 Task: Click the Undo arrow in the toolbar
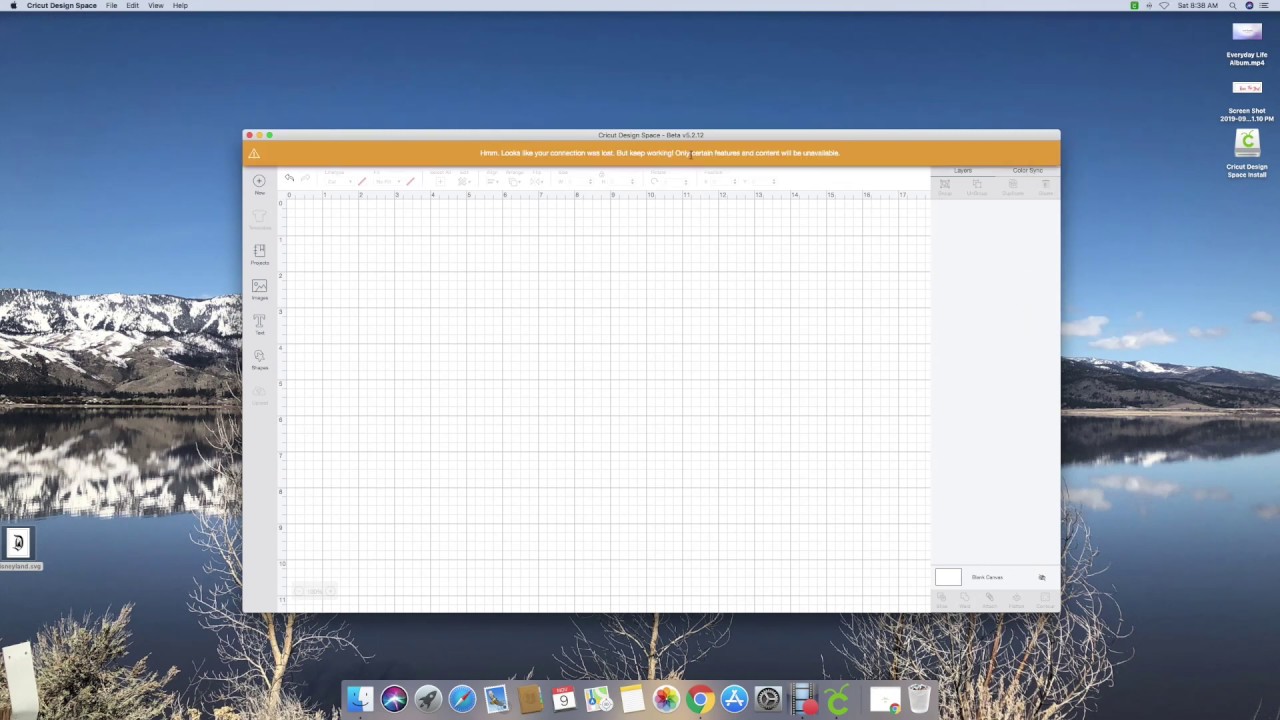[289, 178]
